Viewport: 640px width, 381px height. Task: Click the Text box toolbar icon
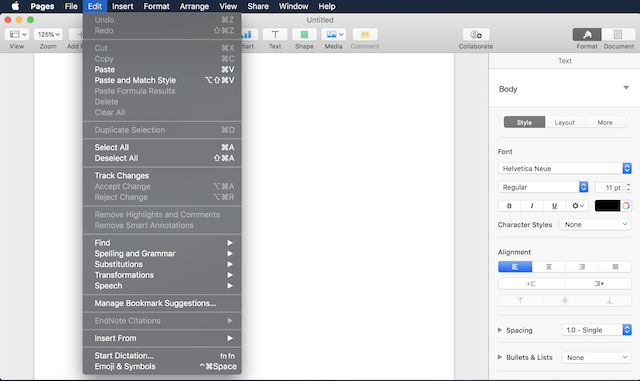click(275, 34)
